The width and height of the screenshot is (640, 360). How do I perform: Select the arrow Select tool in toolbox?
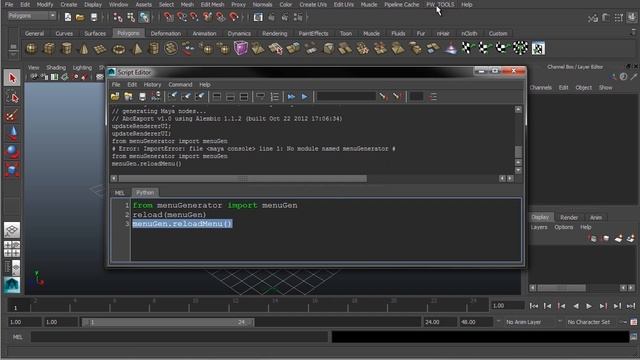[x=12, y=78]
